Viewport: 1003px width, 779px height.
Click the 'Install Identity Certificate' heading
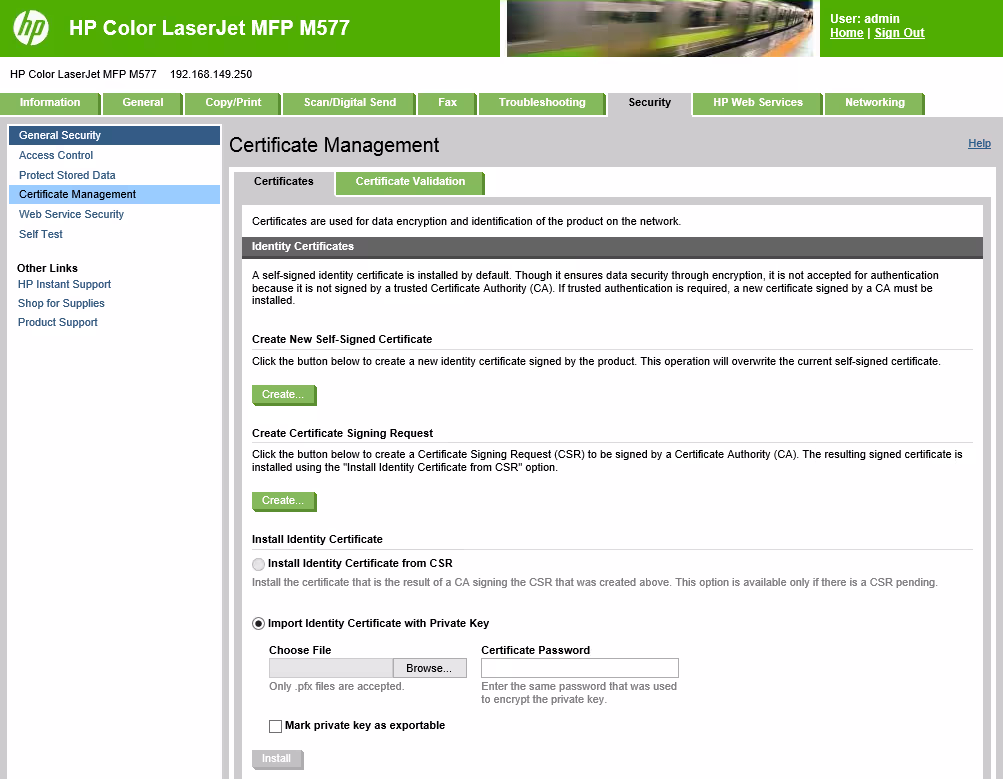317,539
